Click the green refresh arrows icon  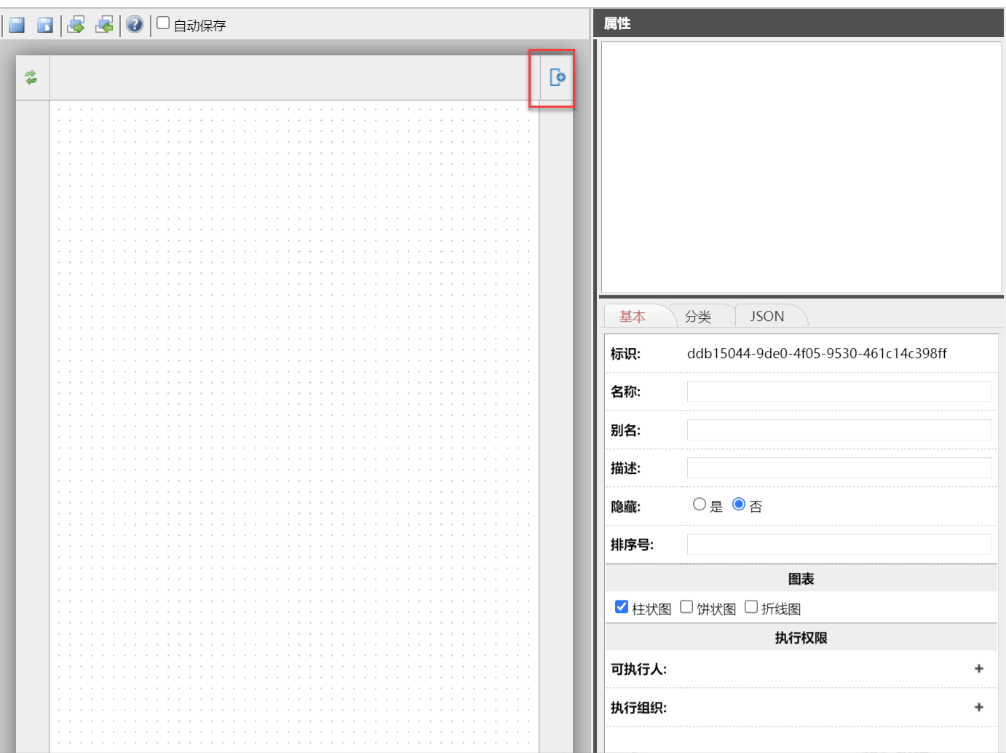pyautogui.click(x=31, y=78)
